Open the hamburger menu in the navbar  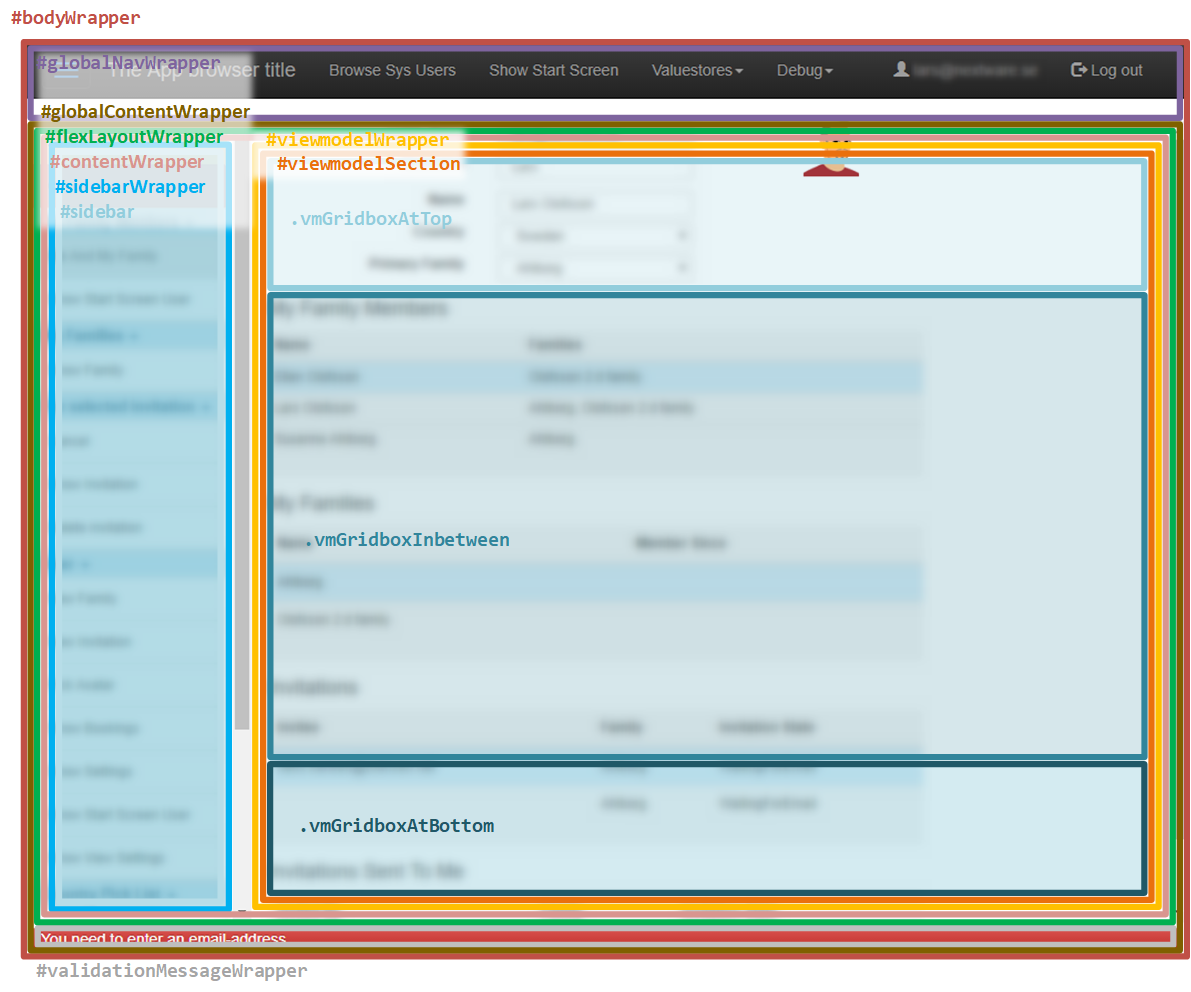tap(66, 73)
